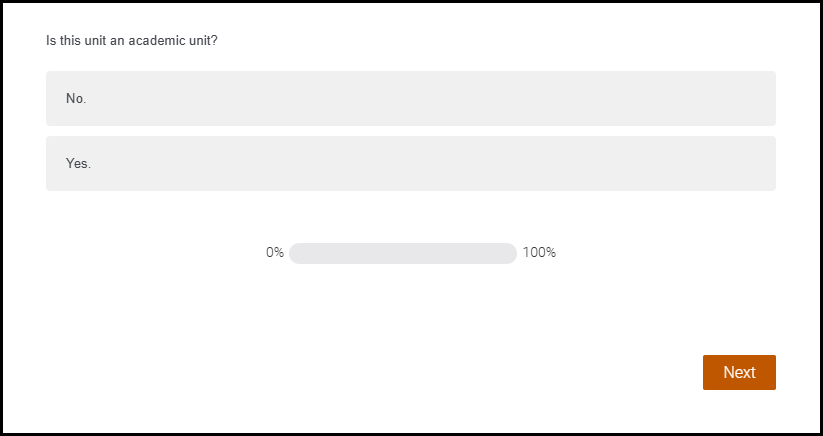
Task: Click the "Is this unit an academic unit?" question
Action: click(132, 41)
